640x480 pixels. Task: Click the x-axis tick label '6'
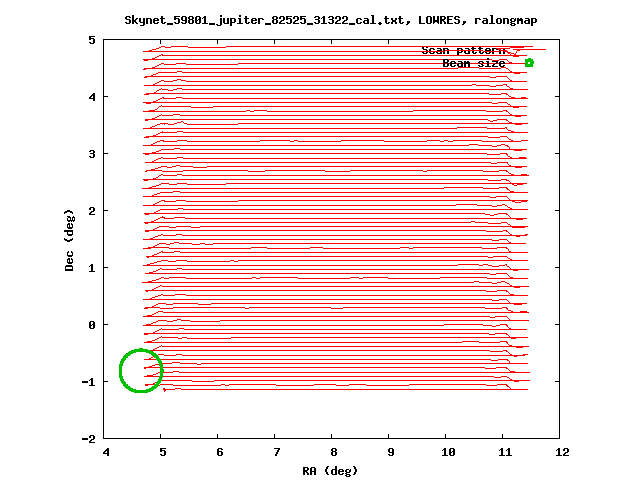click(220, 452)
